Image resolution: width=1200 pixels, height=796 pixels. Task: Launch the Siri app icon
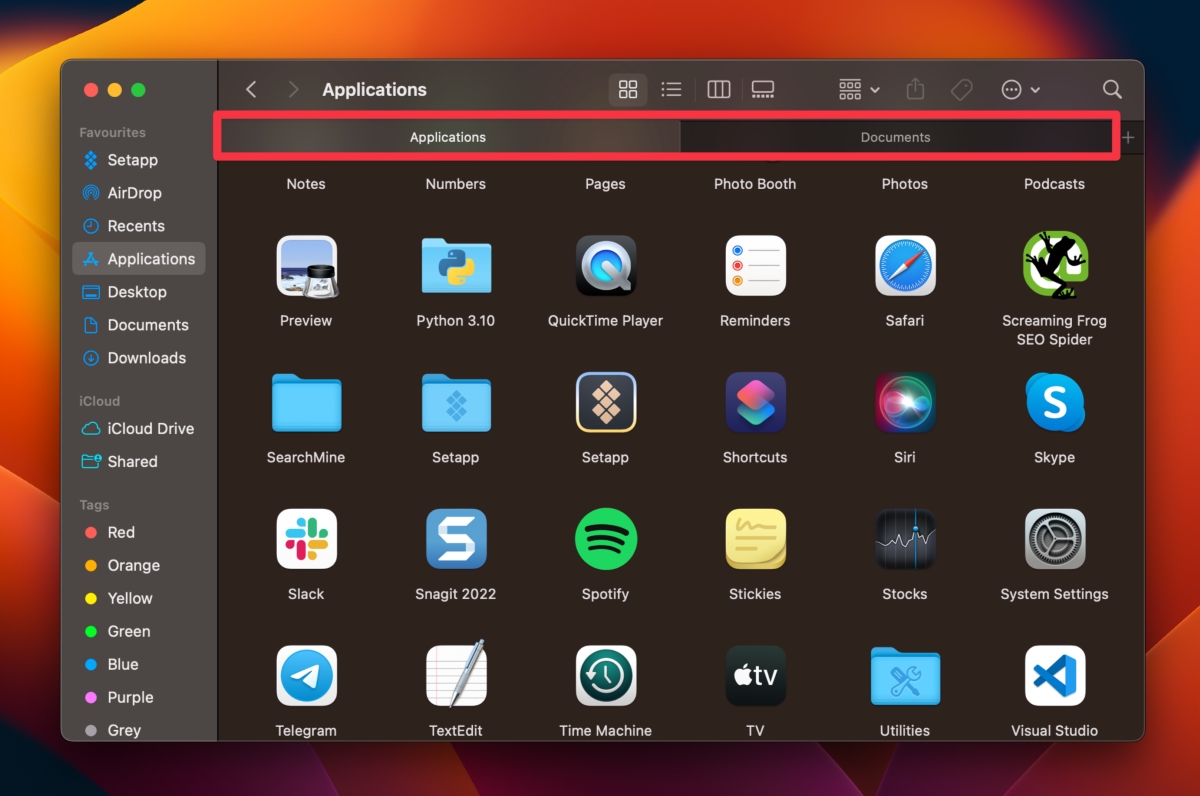tap(904, 402)
